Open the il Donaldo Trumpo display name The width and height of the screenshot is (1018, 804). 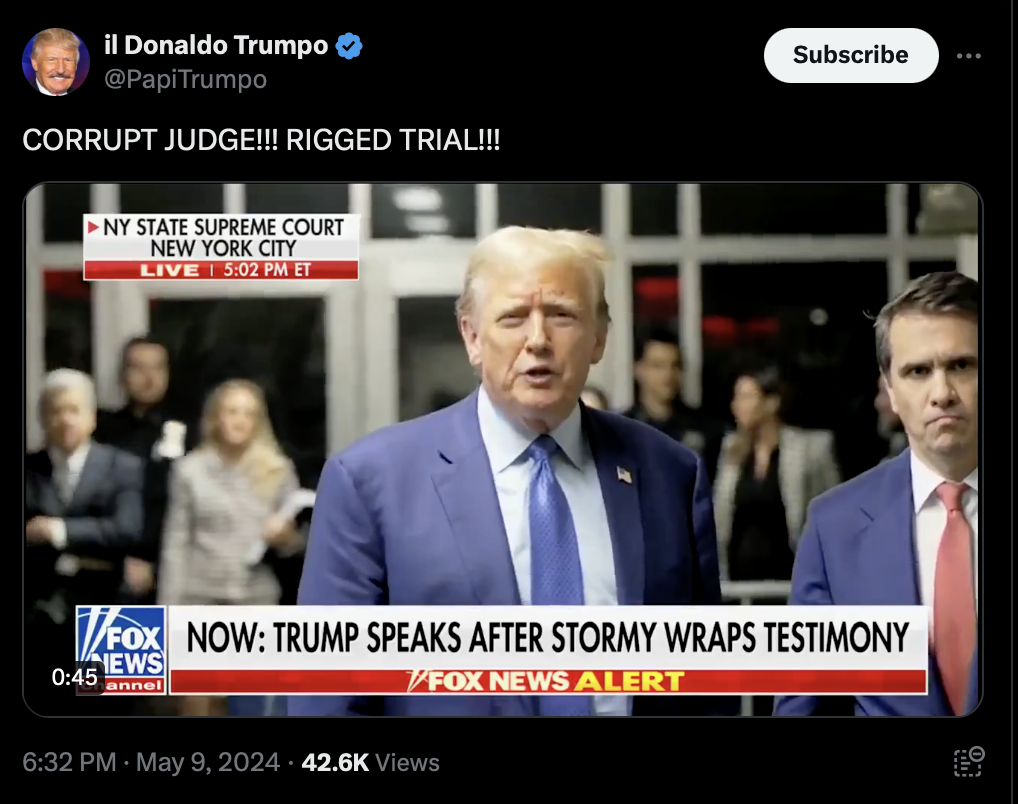[x=216, y=45]
